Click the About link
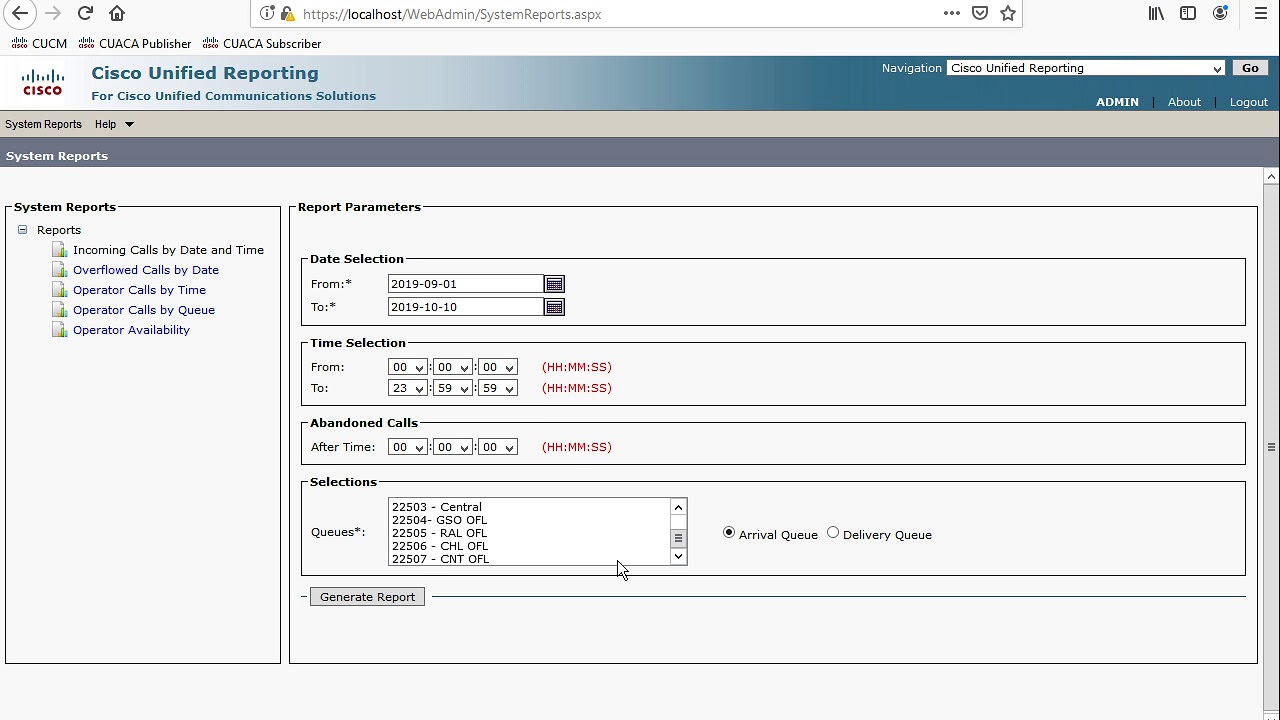The height and width of the screenshot is (720, 1280). point(1184,102)
